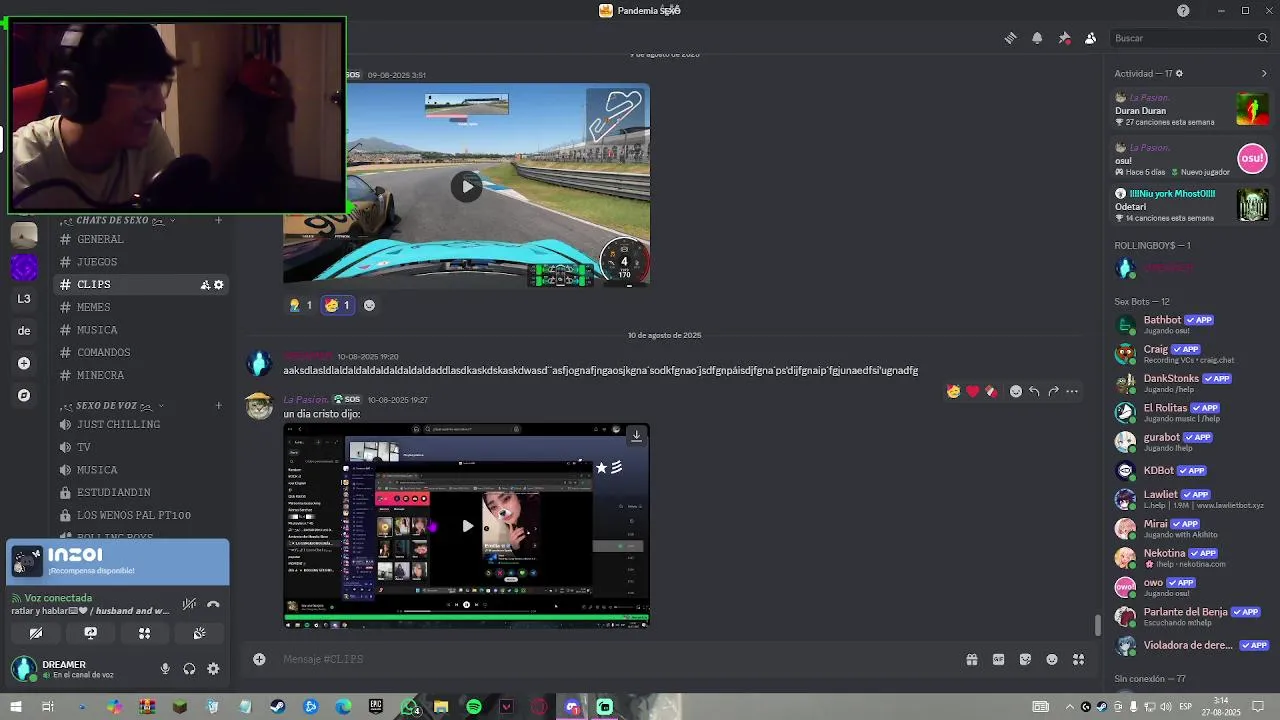
Task: Open Actividad settings gear
Action: 1179,73
